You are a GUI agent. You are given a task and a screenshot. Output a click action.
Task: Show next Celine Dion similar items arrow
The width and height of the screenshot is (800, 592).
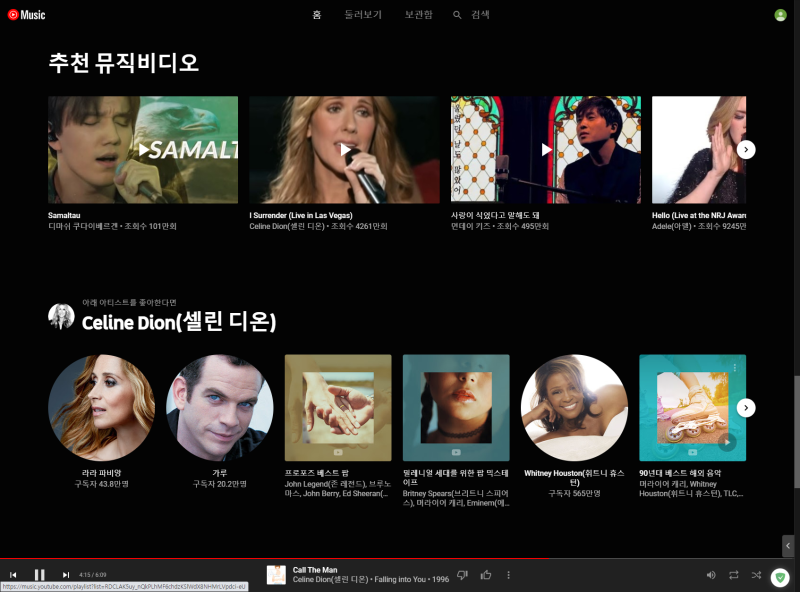(746, 408)
